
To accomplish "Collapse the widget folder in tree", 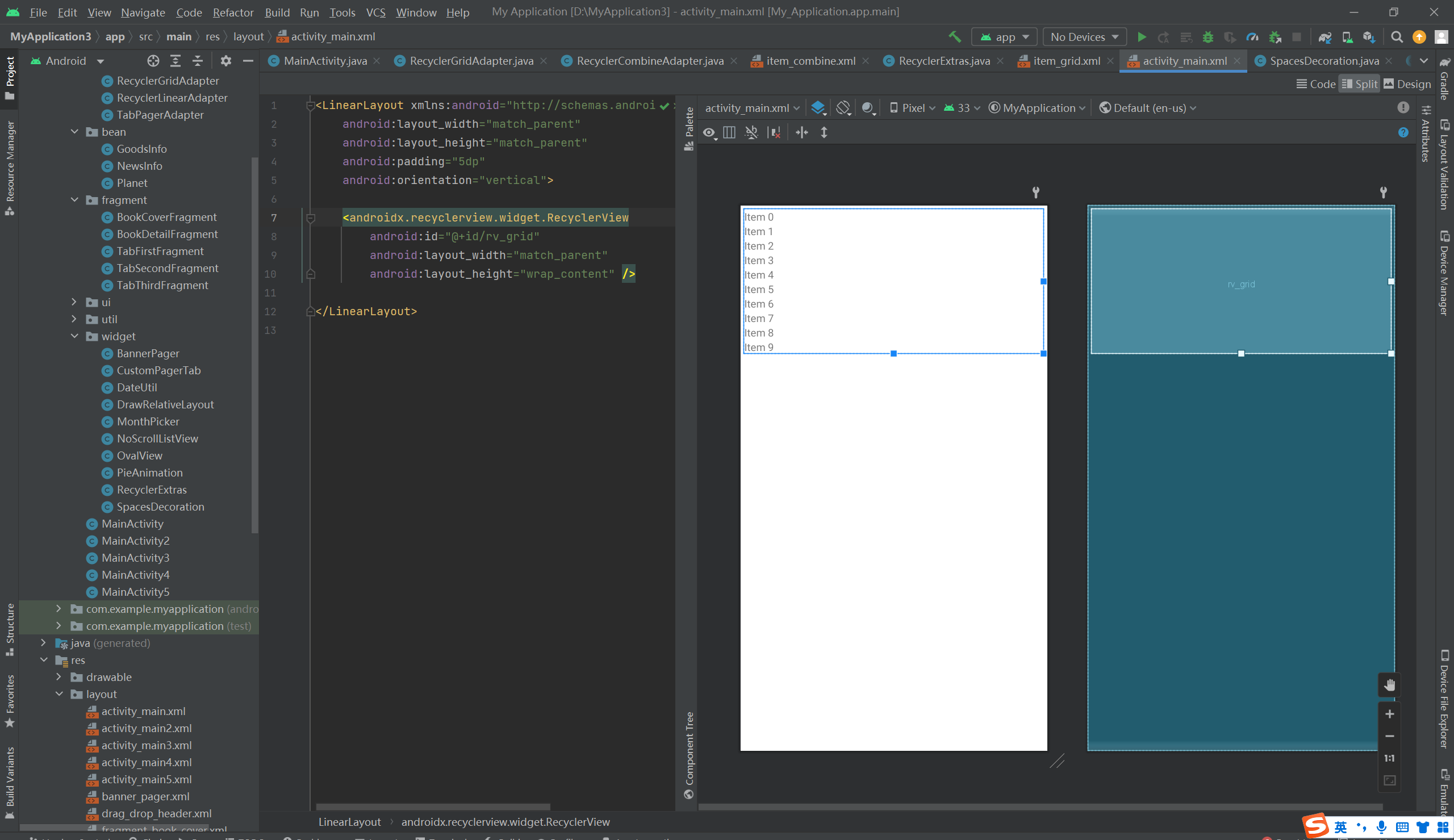I will point(74,336).
